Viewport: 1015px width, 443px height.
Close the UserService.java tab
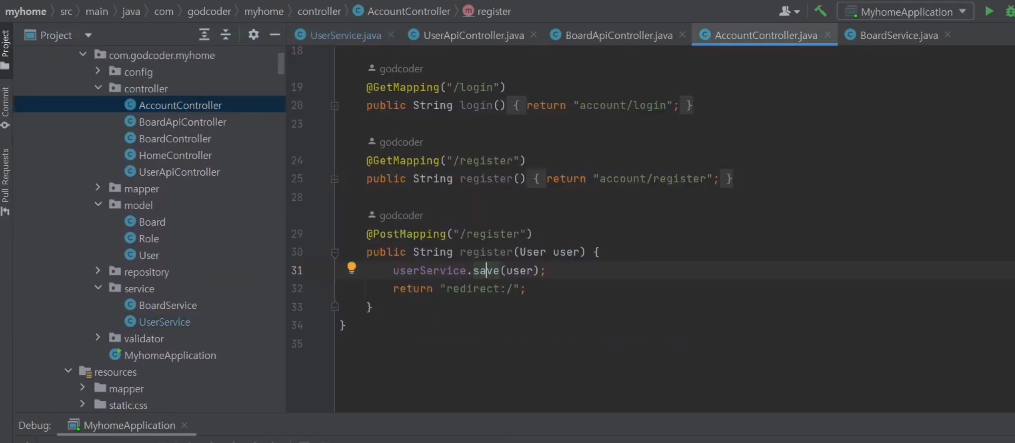[391, 36]
